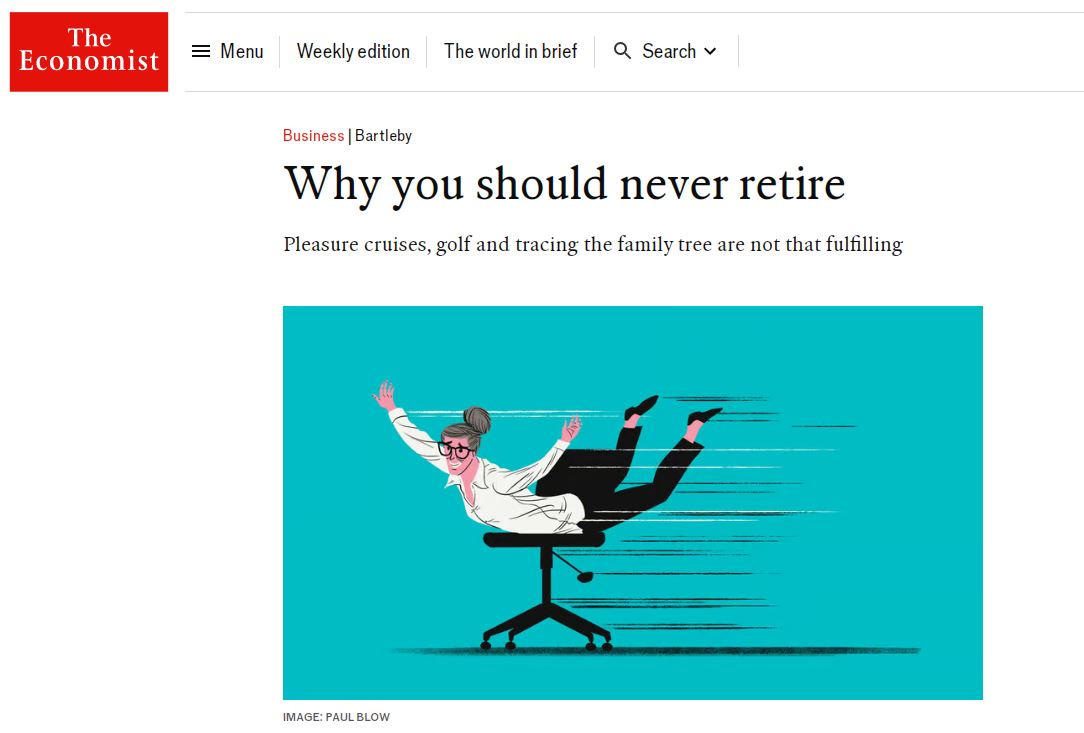Click the magnifying glass search icon
Screen dimensions: 1084x733
point(623,51)
